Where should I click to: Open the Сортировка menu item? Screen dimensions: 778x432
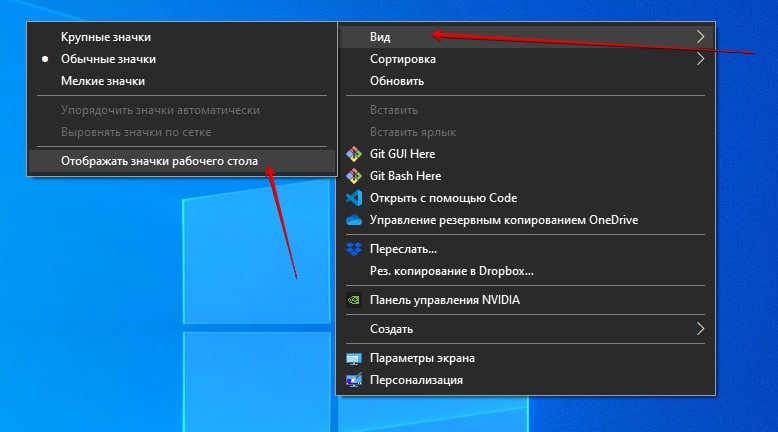pyautogui.click(x=525, y=59)
